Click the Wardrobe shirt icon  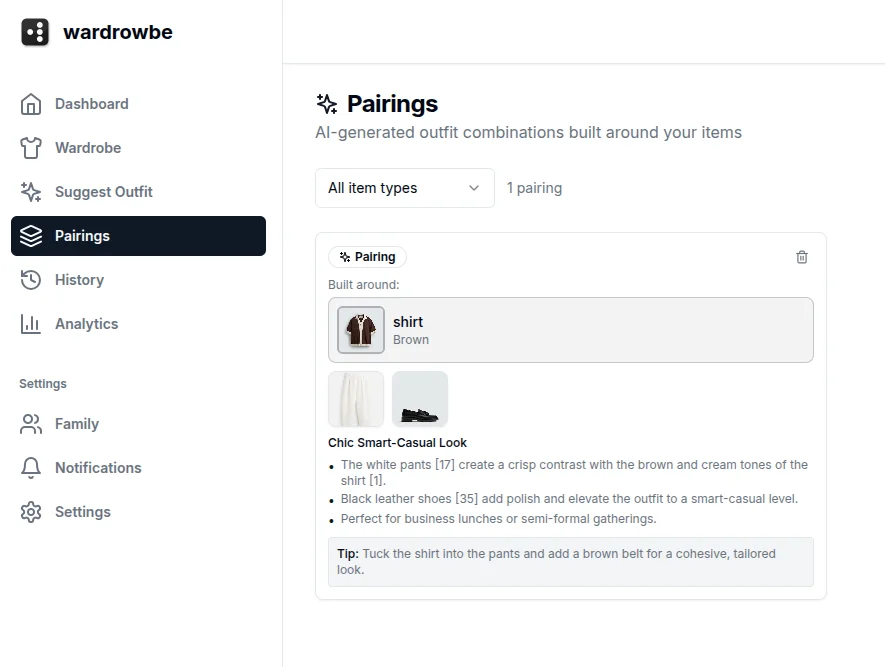click(31, 148)
